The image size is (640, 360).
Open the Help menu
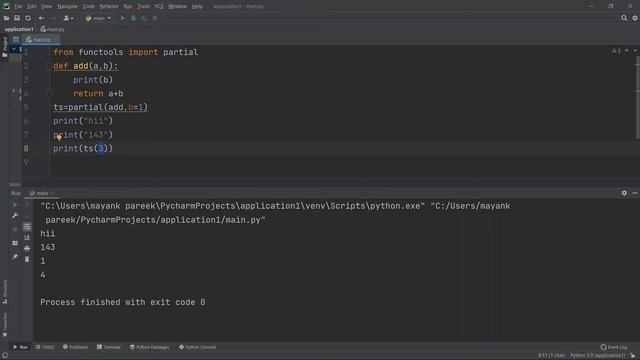pos(197,6)
